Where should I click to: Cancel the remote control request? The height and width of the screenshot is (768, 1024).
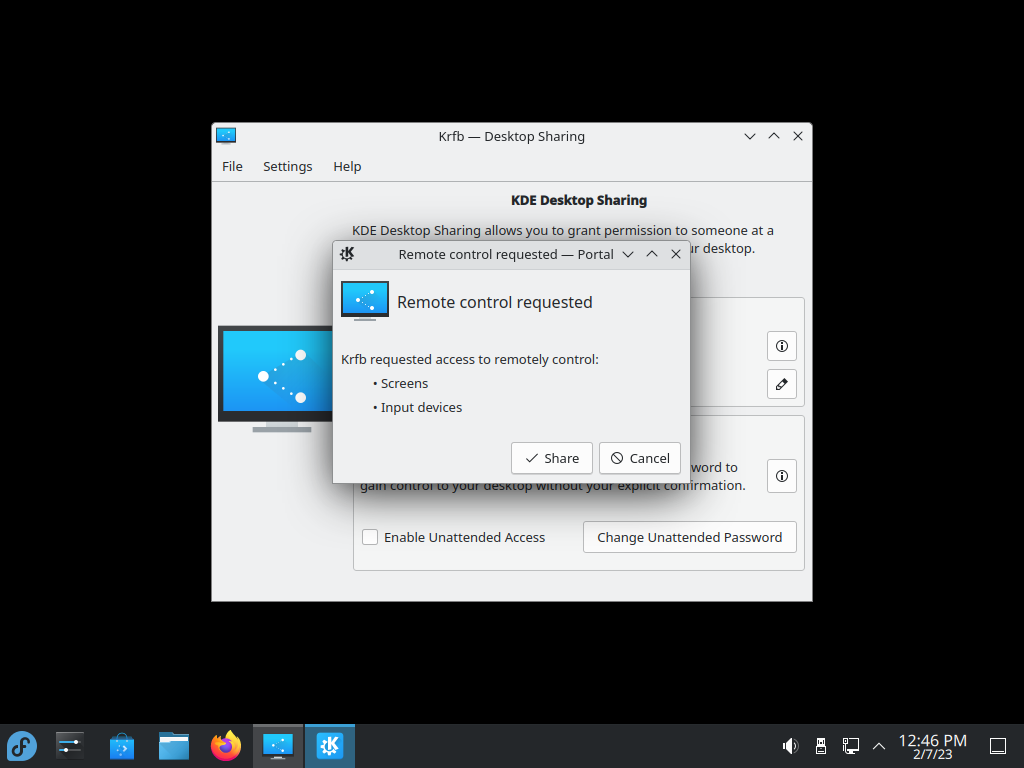coord(639,458)
